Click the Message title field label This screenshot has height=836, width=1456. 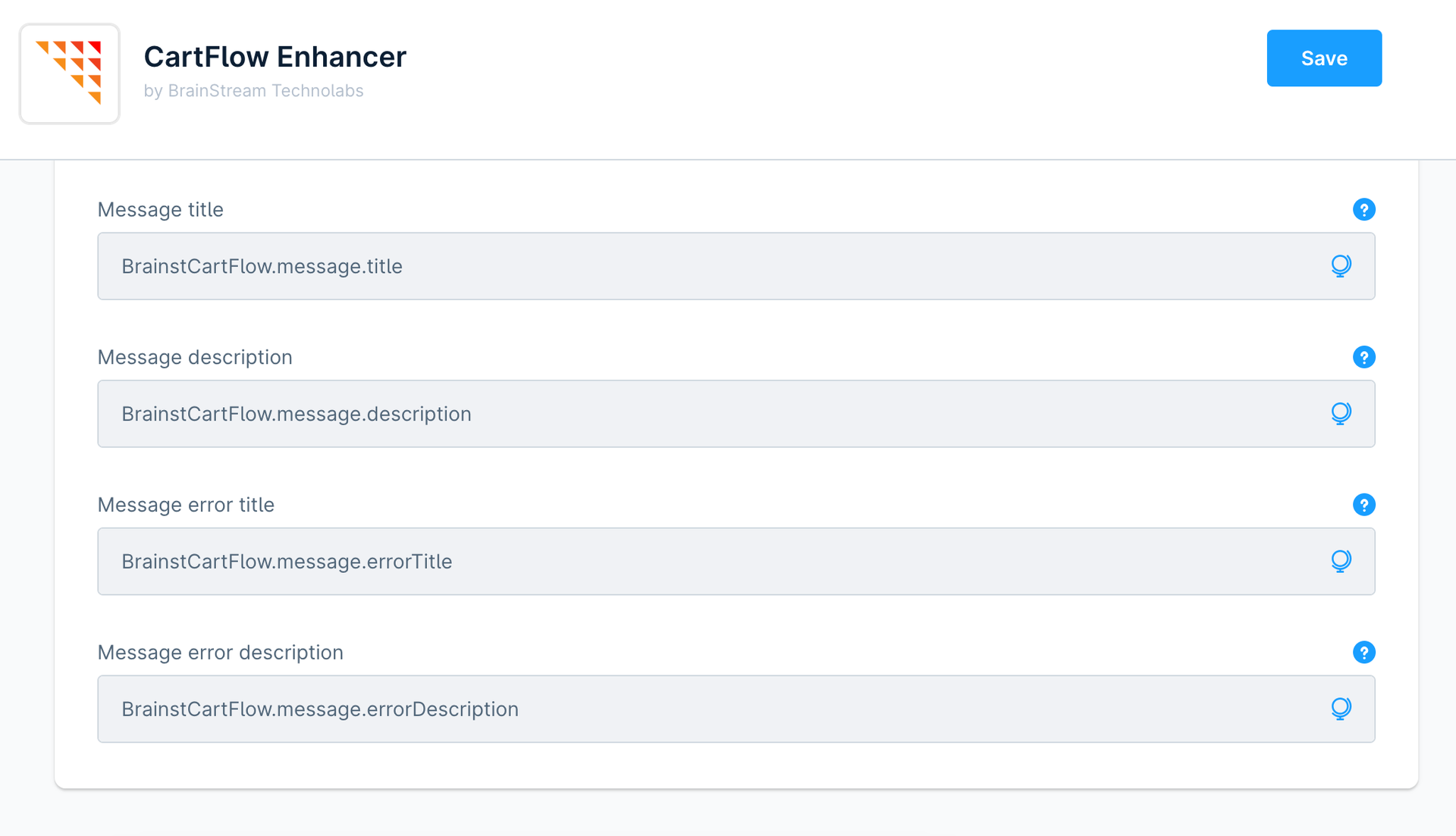click(x=160, y=209)
